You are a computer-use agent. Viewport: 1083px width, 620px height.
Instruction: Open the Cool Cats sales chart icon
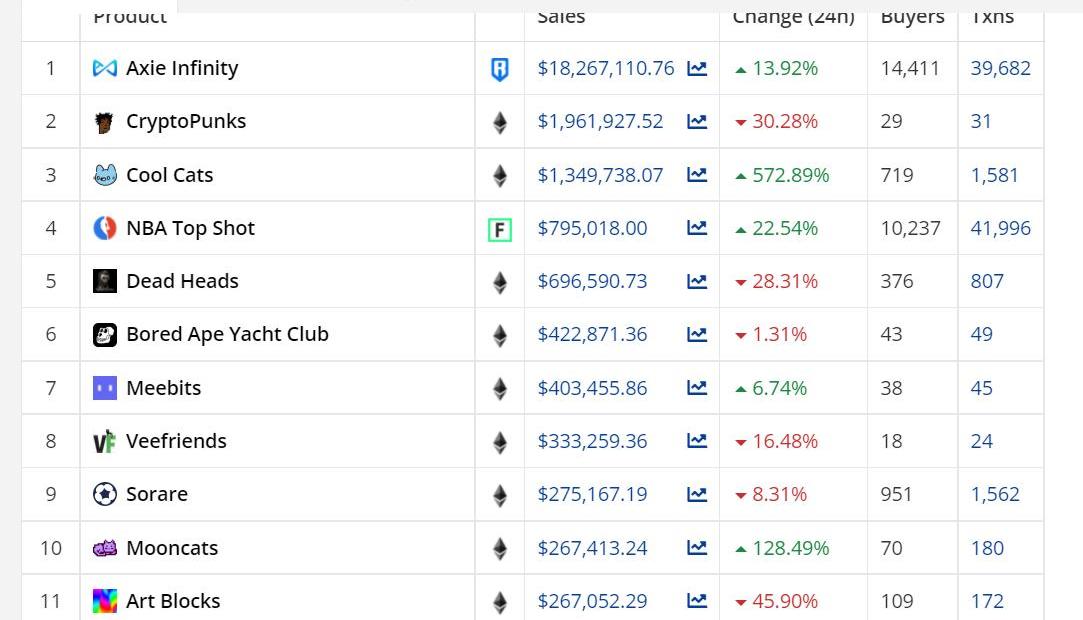(x=697, y=175)
